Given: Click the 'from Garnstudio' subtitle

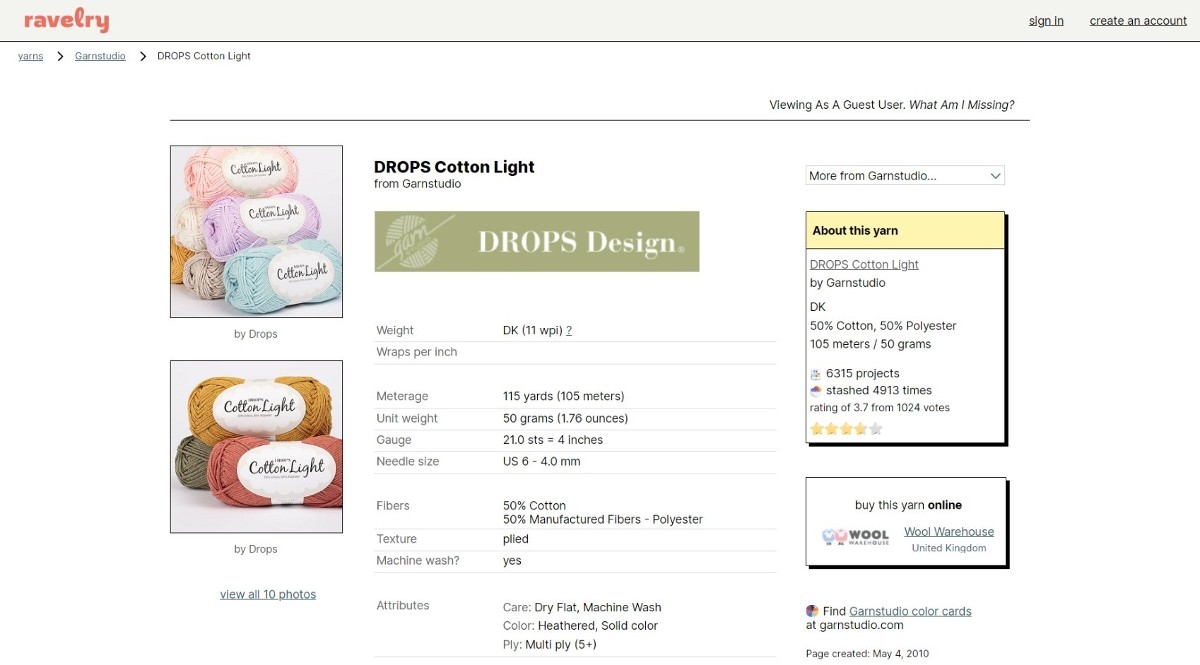Looking at the screenshot, I should (417, 184).
